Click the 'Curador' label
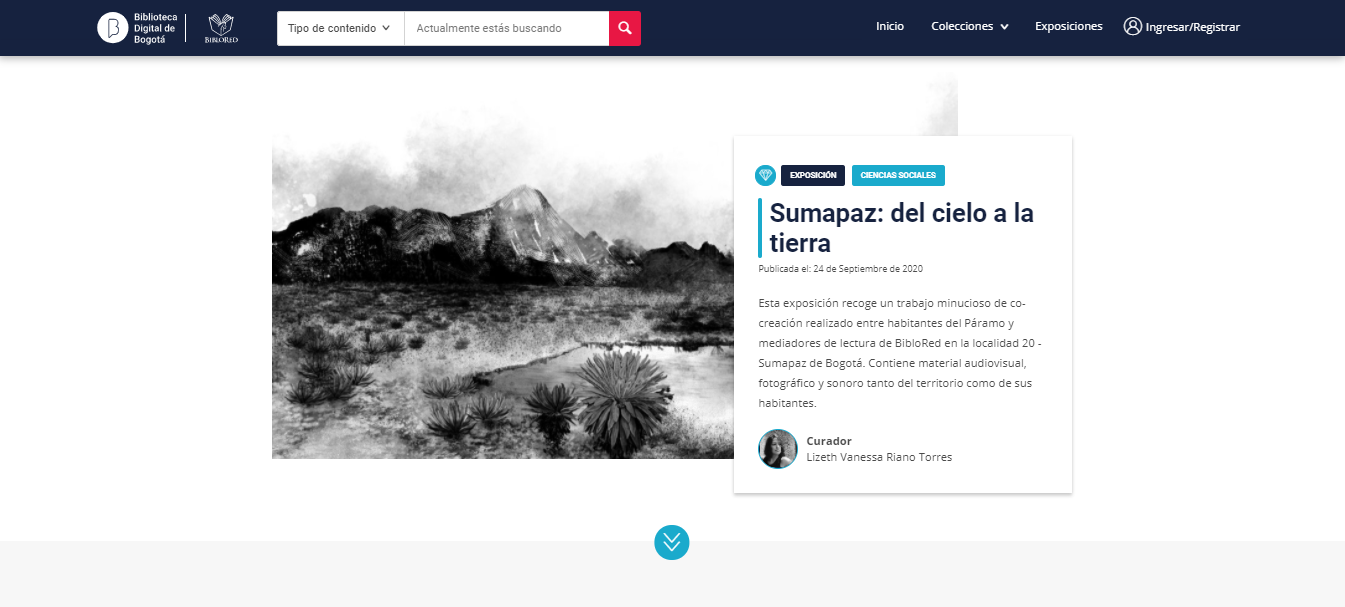This screenshot has width=1345, height=607. point(829,441)
